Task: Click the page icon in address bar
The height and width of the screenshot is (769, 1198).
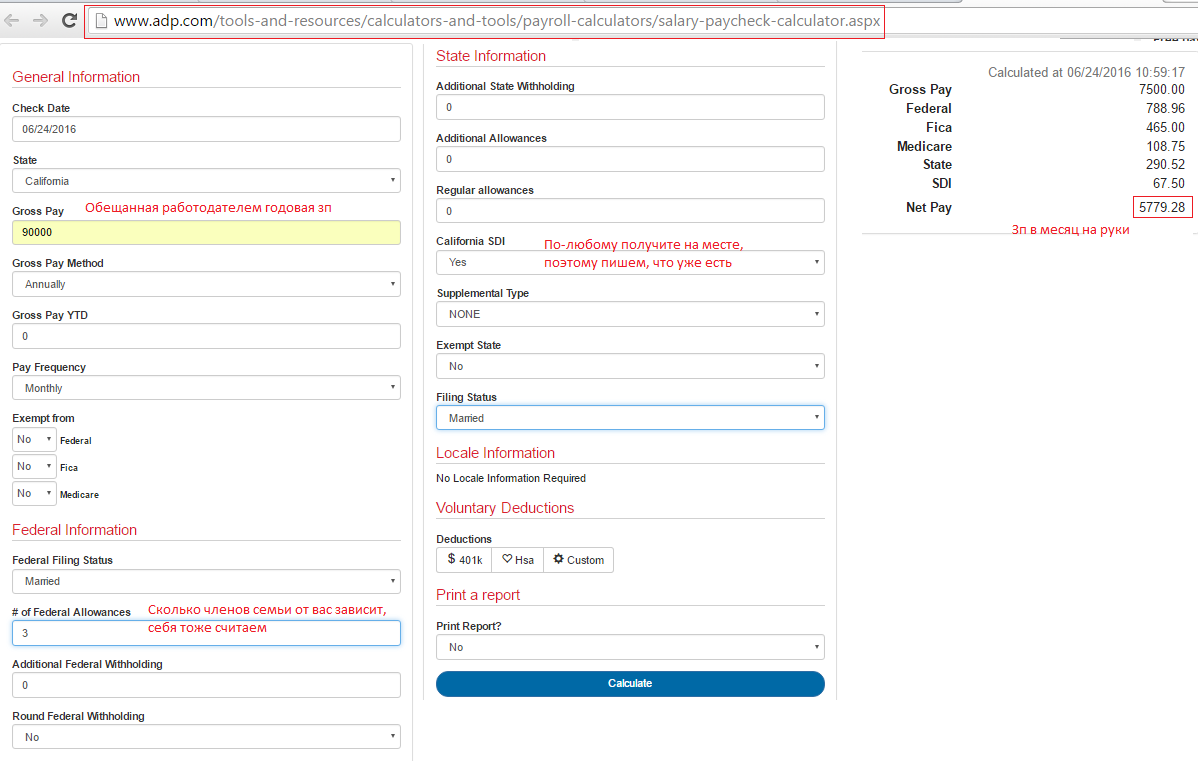Action: point(100,20)
